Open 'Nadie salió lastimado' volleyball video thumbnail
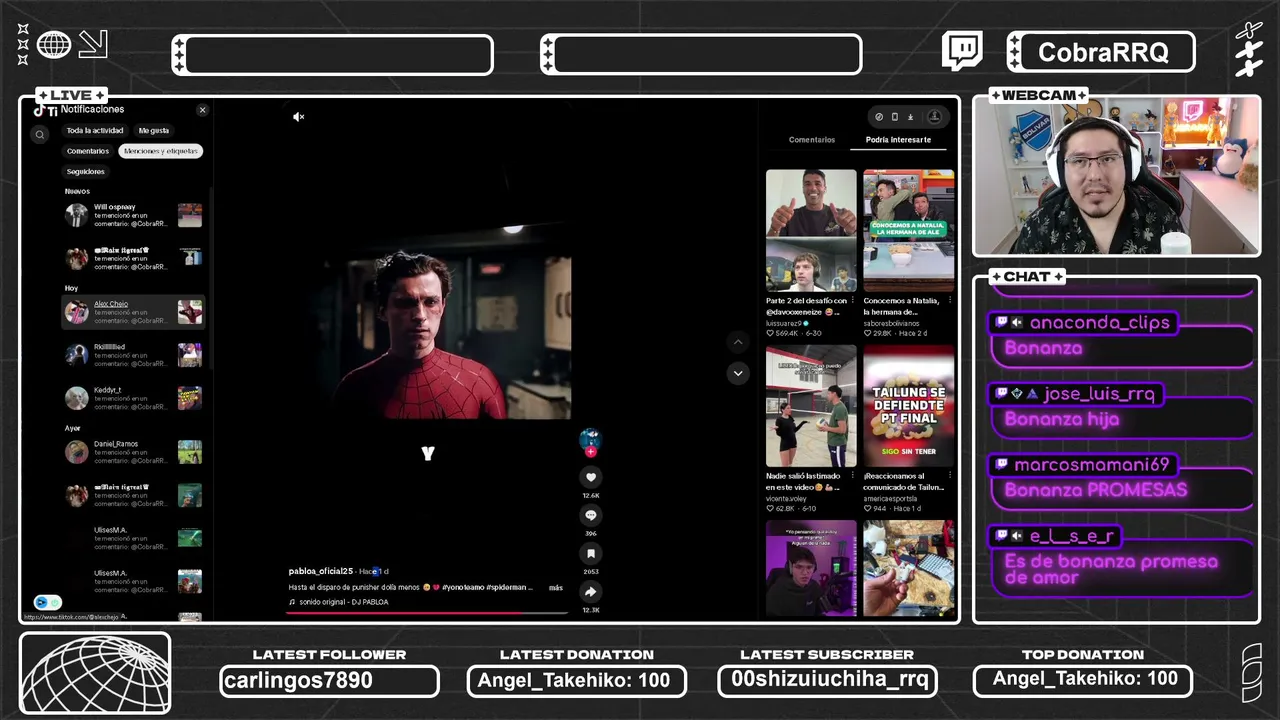The image size is (1280, 720). [811, 406]
